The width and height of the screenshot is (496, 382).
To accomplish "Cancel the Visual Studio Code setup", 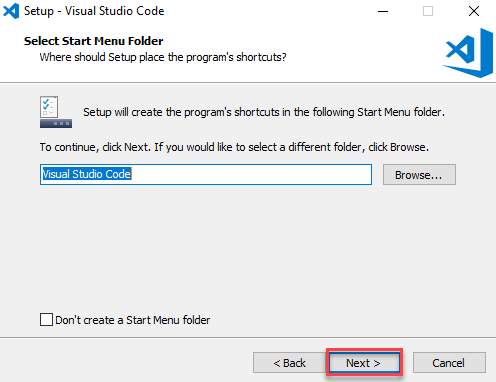I will point(449,363).
